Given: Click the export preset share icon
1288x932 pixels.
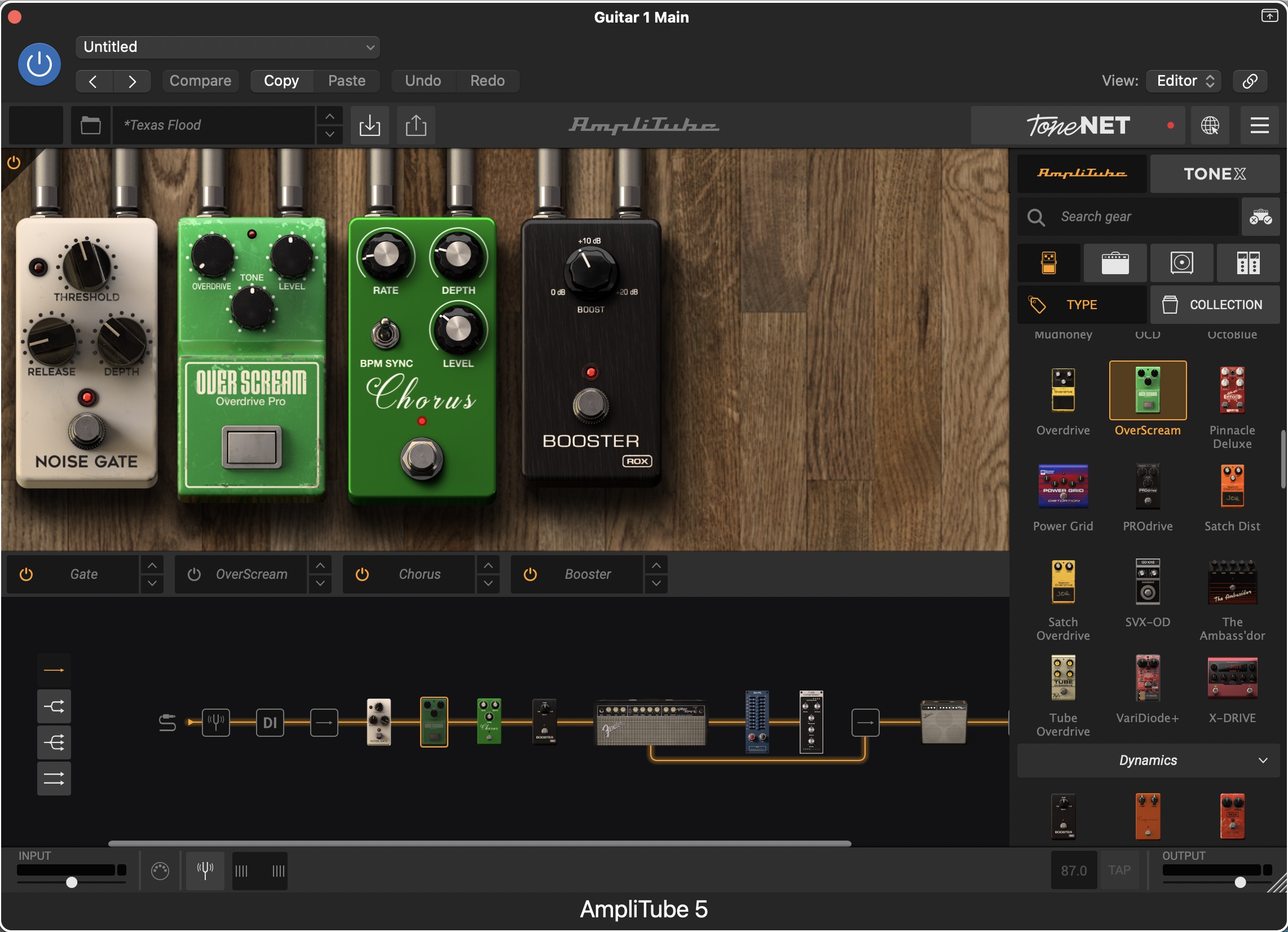Looking at the screenshot, I should 416,125.
